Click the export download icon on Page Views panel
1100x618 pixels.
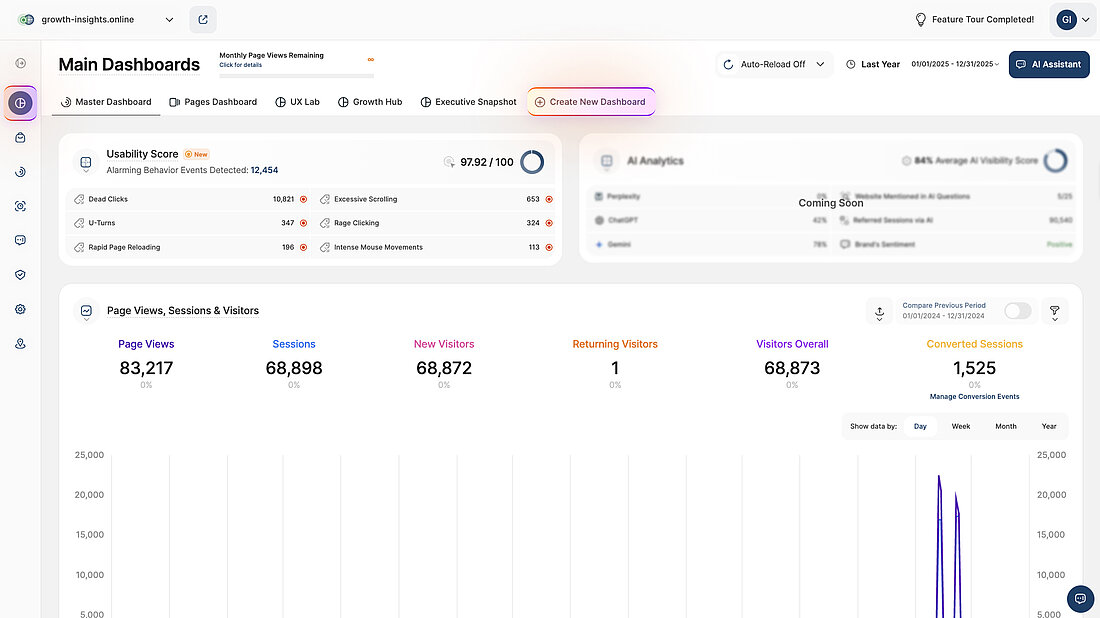879,311
